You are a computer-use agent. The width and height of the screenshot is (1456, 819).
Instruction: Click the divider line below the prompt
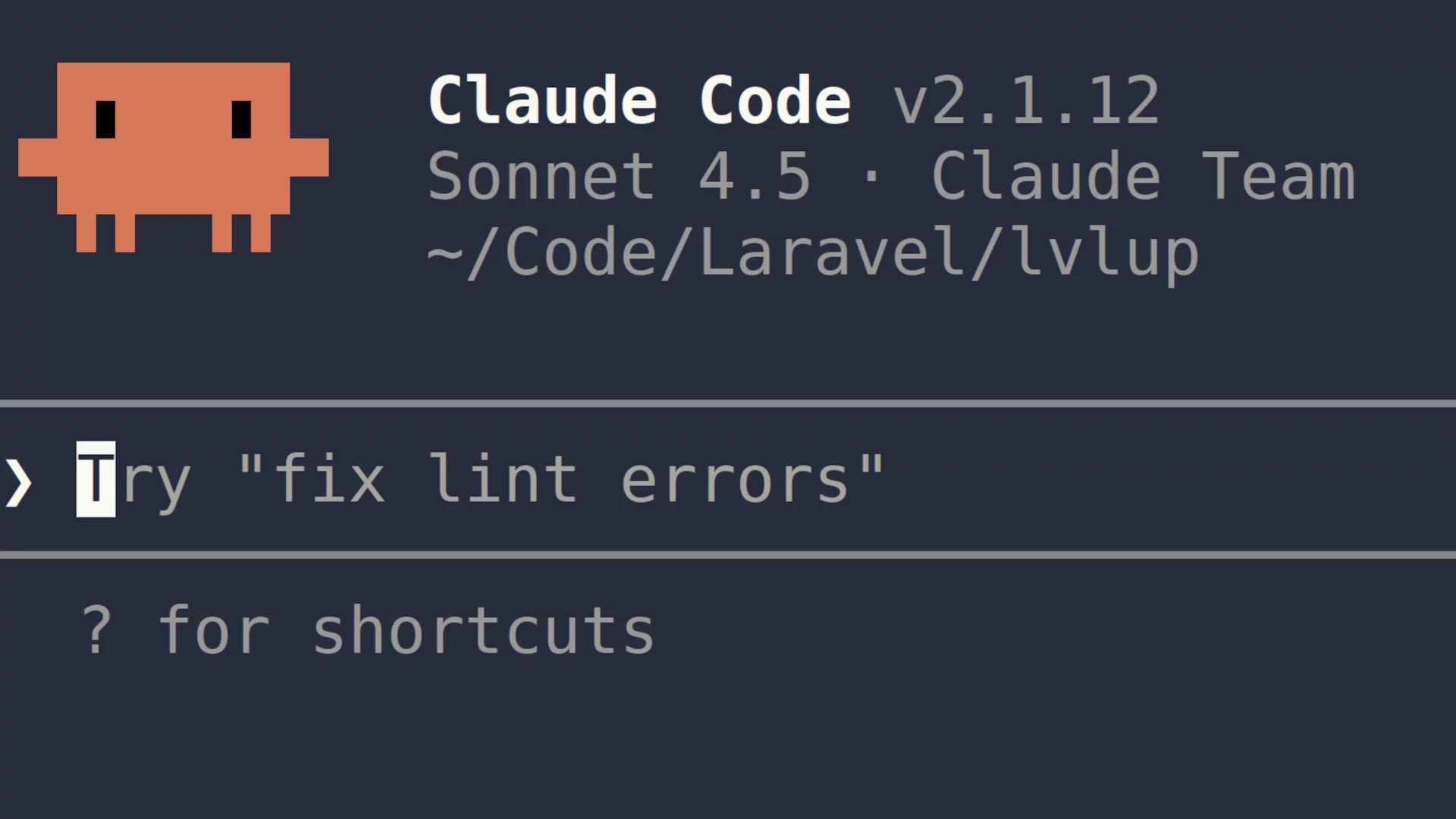(x=728, y=555)
